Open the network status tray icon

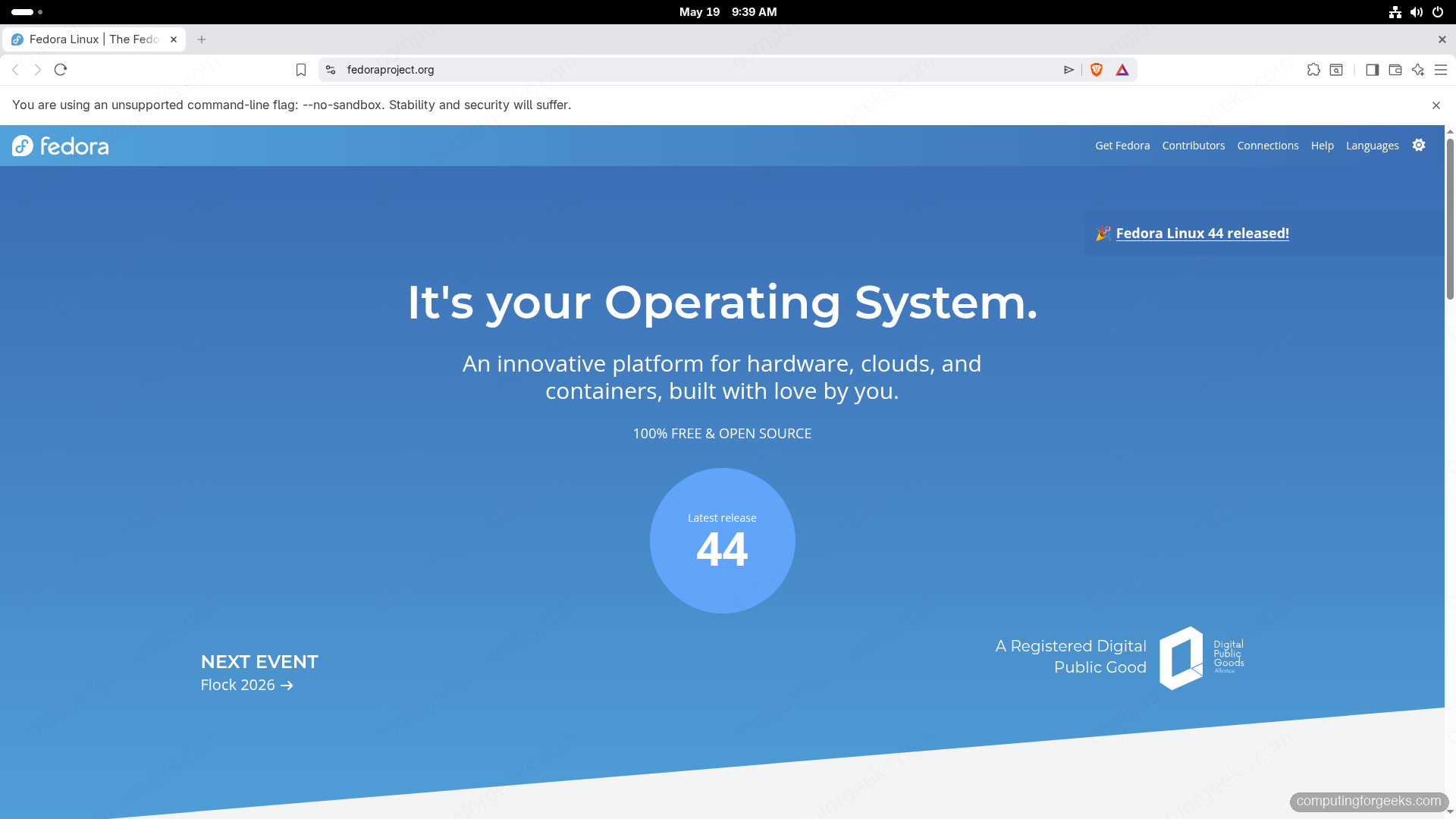1395,12
